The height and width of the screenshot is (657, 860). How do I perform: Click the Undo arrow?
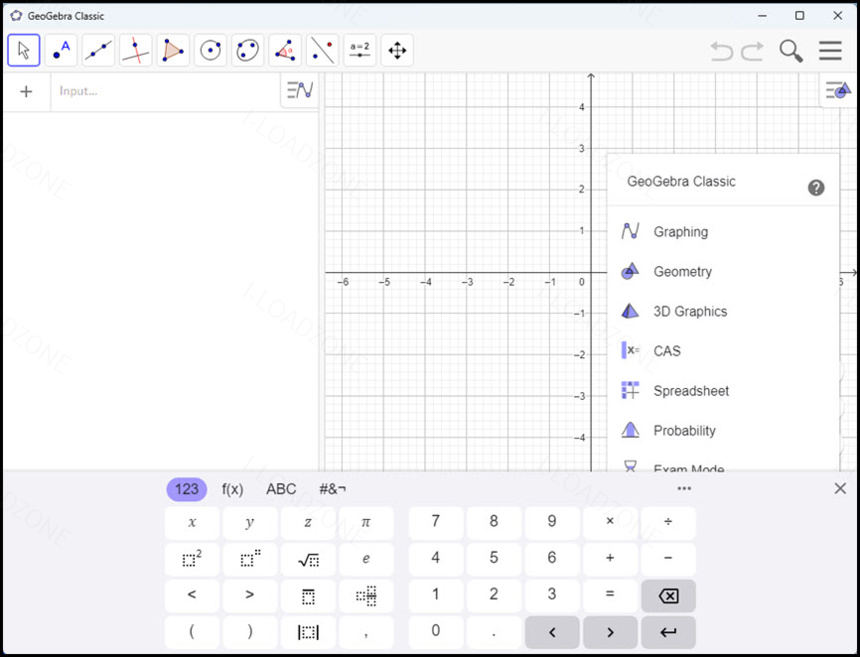point(721,51)
